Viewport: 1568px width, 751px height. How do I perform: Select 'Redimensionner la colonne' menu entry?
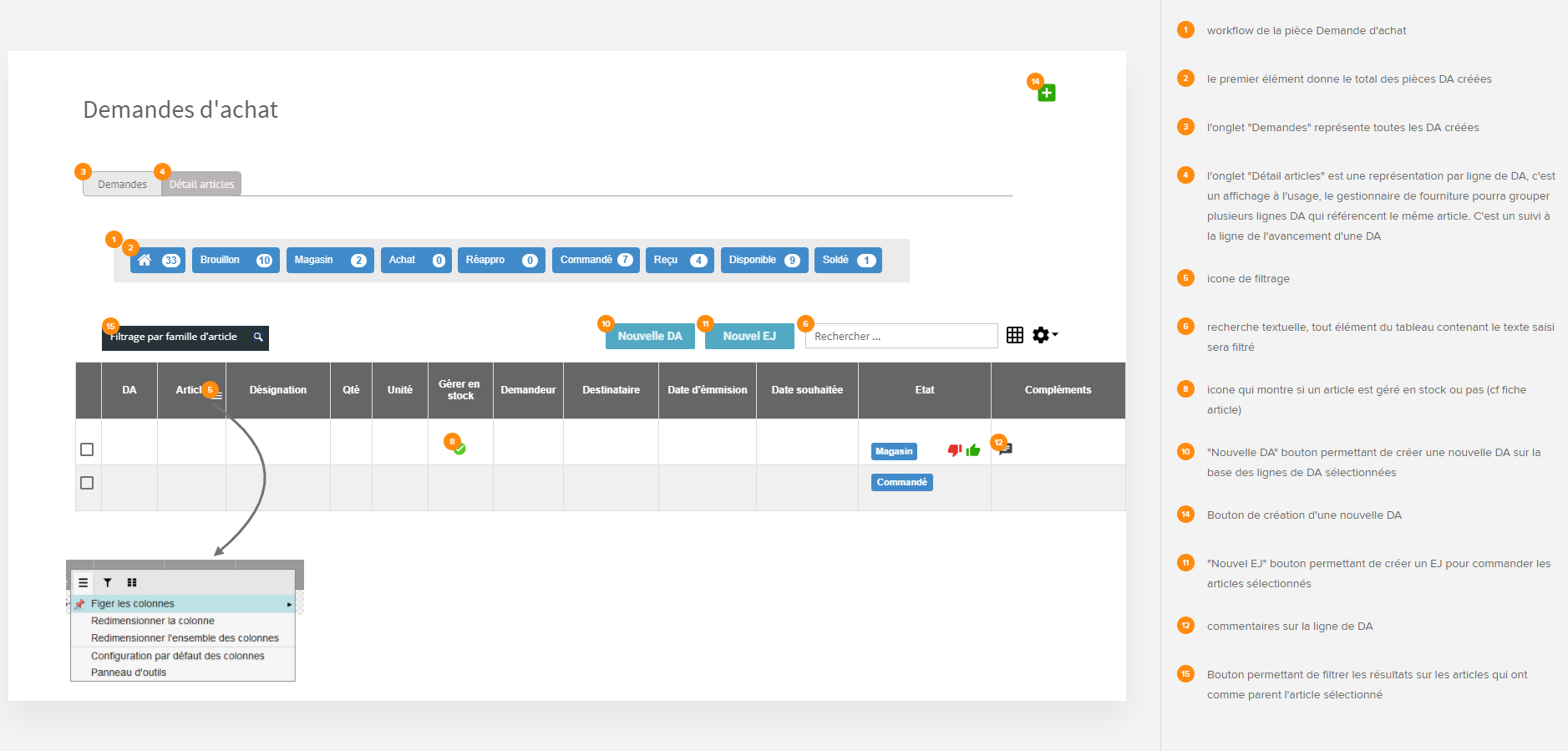click(153, 621)
